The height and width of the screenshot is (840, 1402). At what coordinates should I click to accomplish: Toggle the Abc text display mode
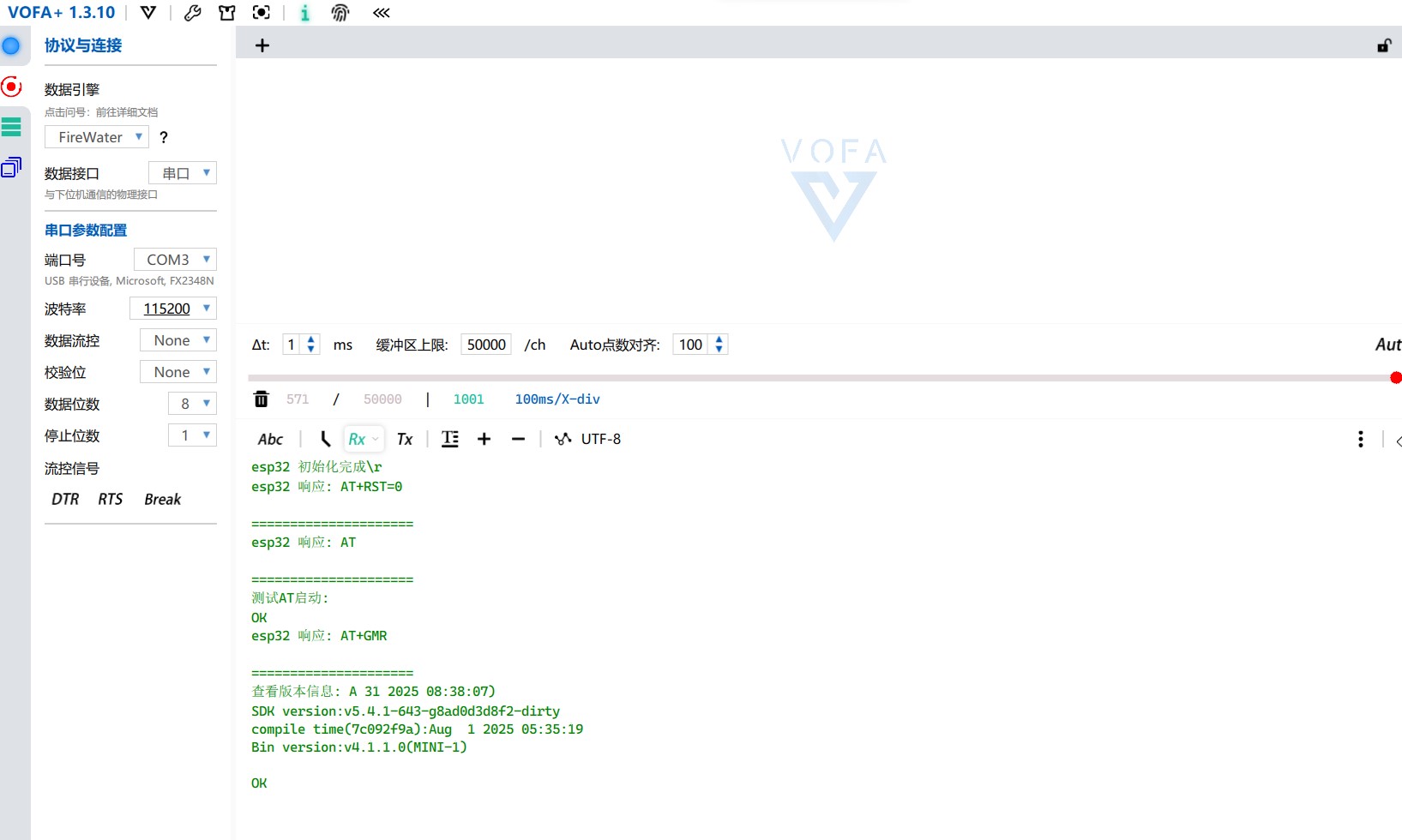tap(270, 439)
